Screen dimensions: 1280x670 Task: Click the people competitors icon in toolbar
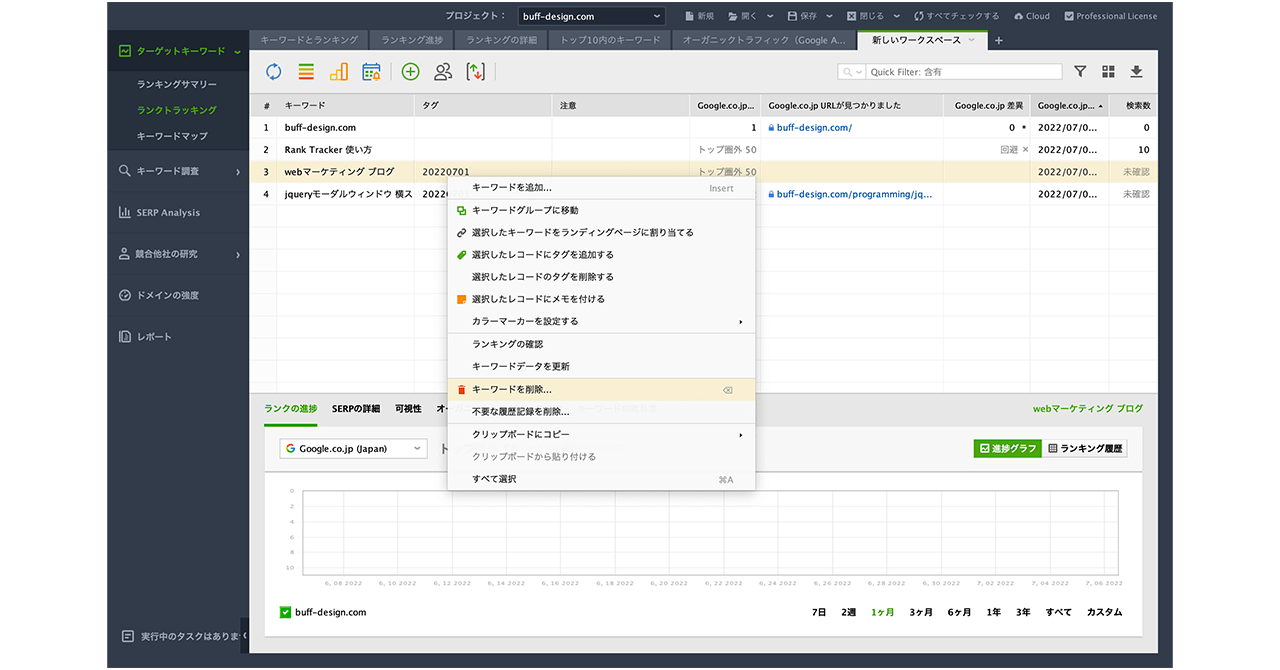click(443, 71)
